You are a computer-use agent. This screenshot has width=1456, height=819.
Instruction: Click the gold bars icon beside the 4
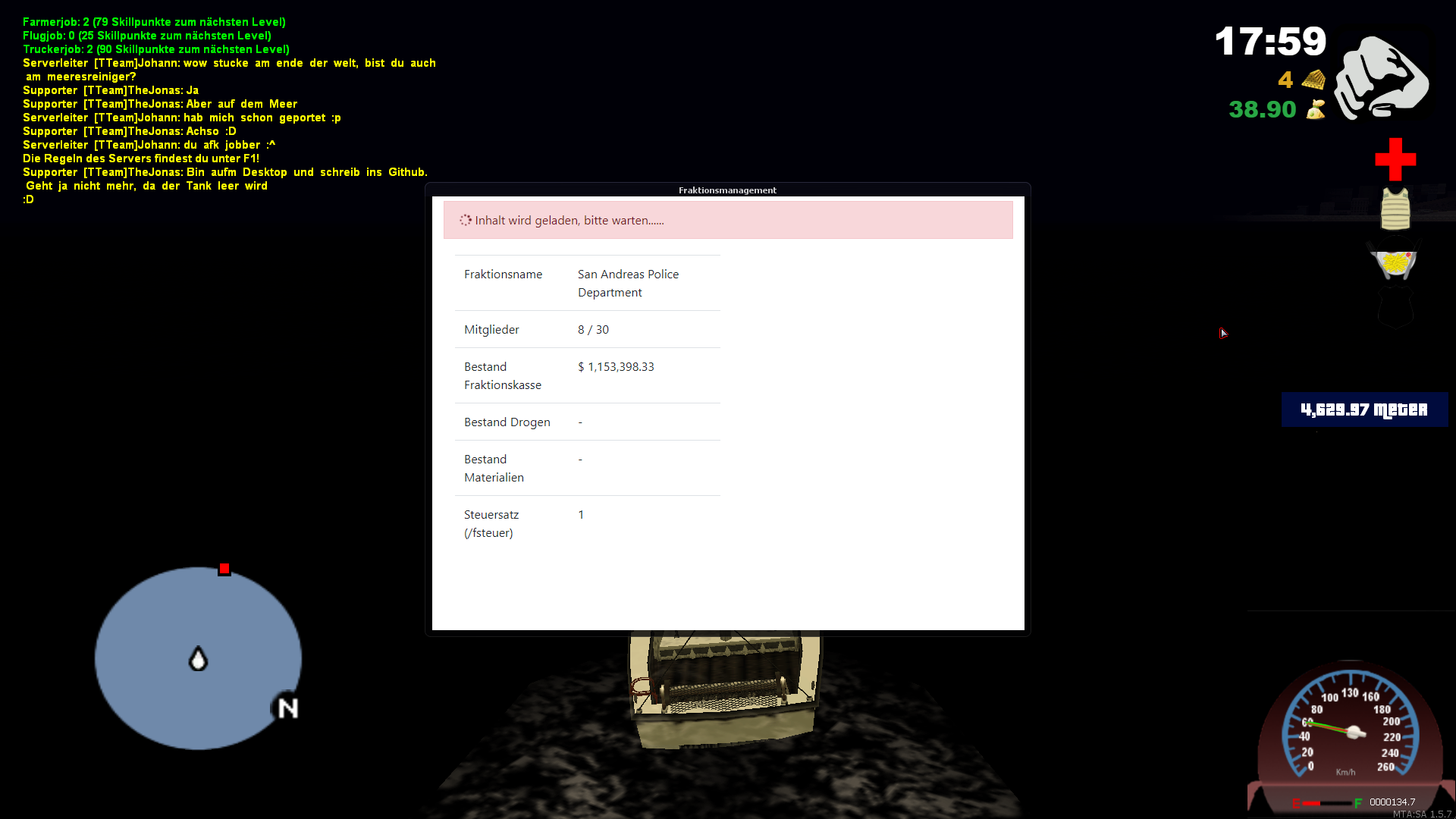pyautogui.click(x=1313, y=79)
